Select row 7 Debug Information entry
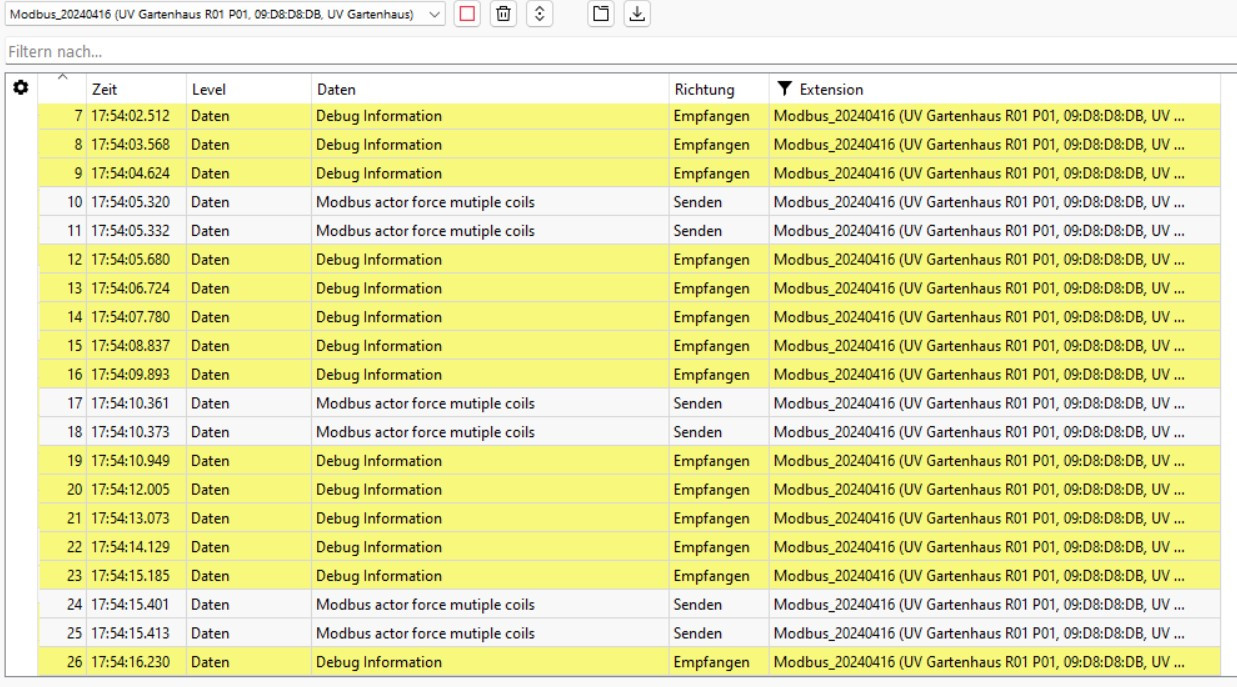 379,116
